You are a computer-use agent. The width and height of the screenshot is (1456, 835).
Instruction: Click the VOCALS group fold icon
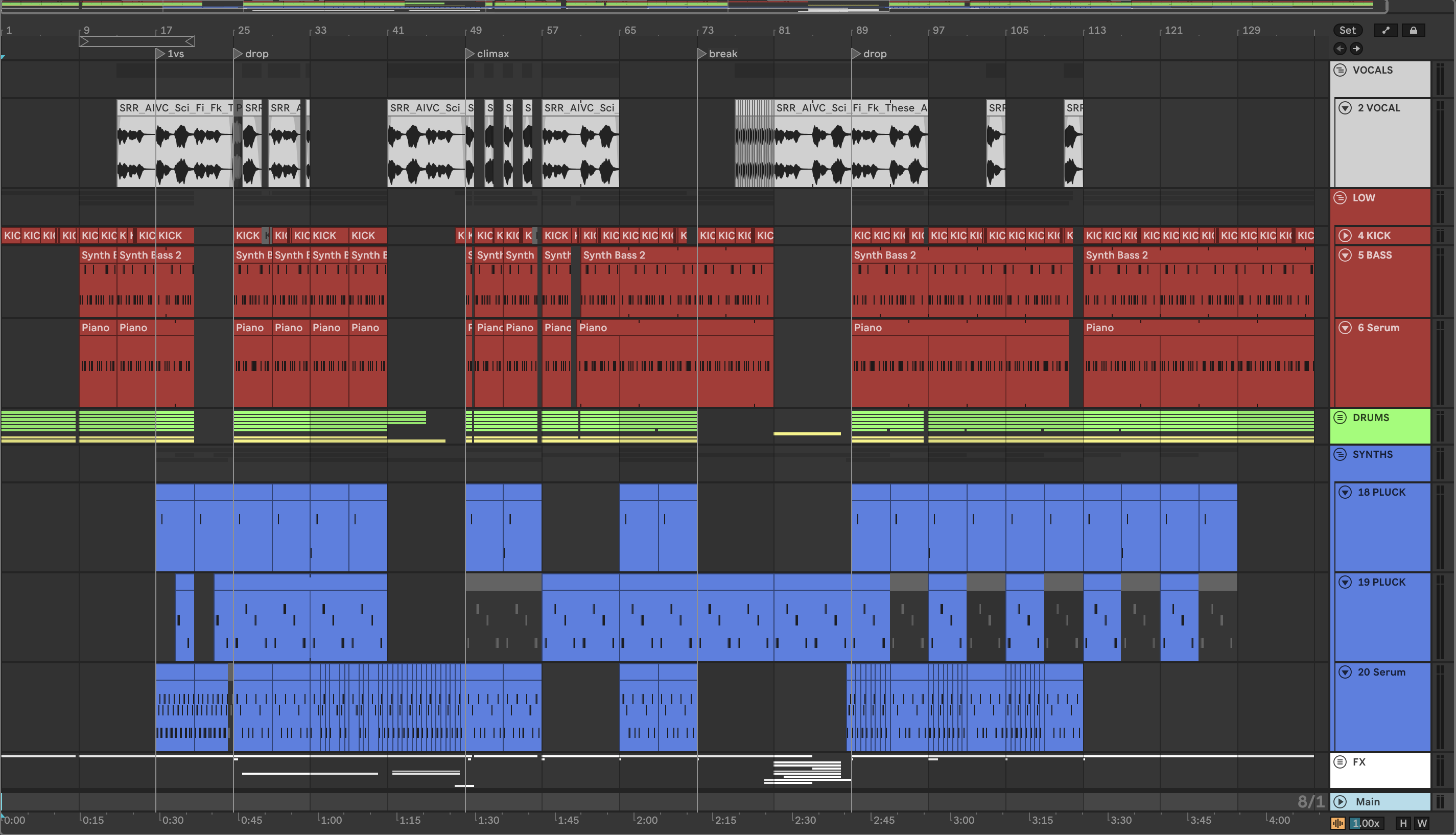pos(1340,70)
